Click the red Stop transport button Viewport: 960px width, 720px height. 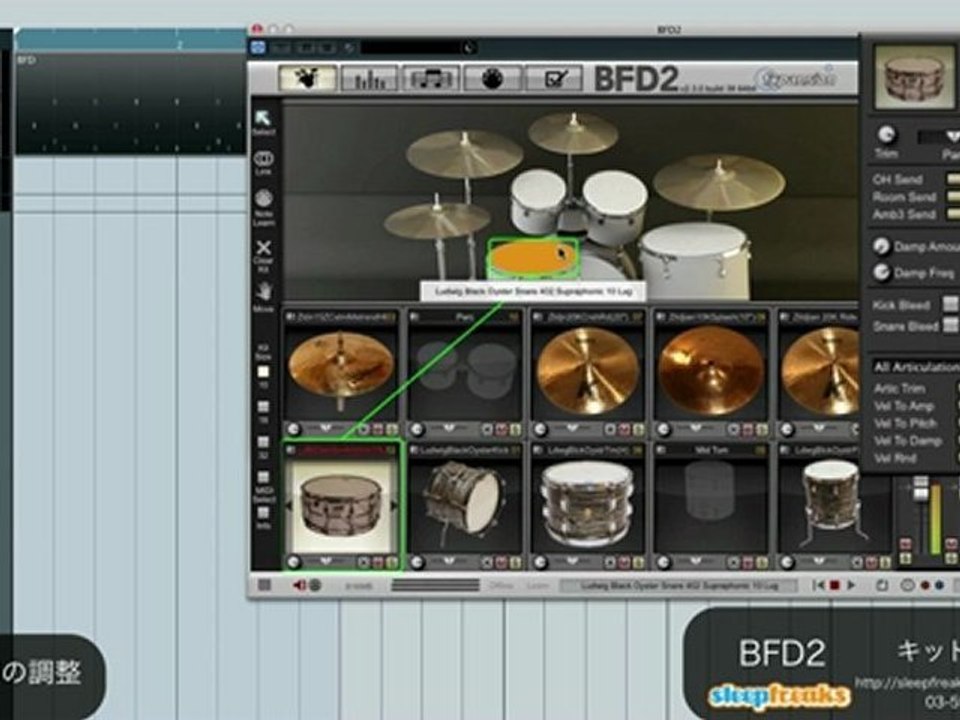click(834, 585)
